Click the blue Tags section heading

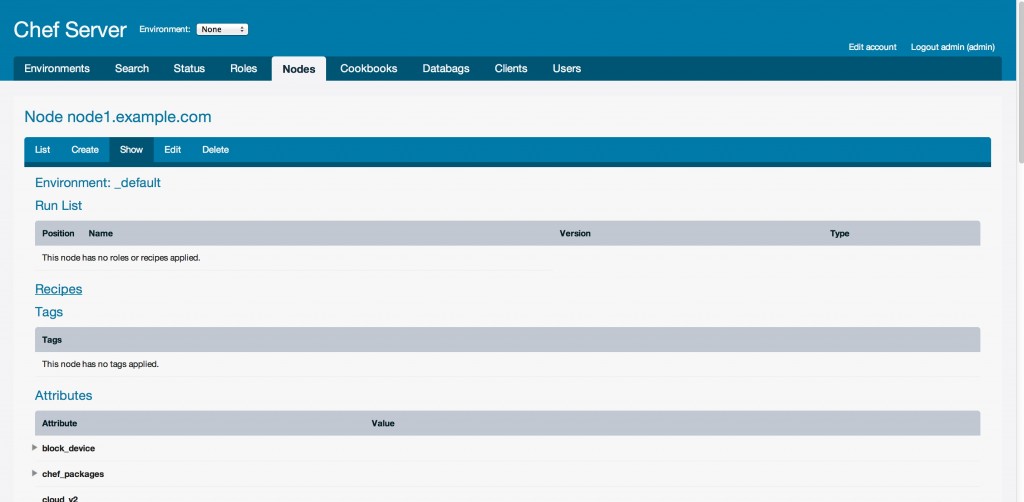pyautogui.click(x=49, y=312)
